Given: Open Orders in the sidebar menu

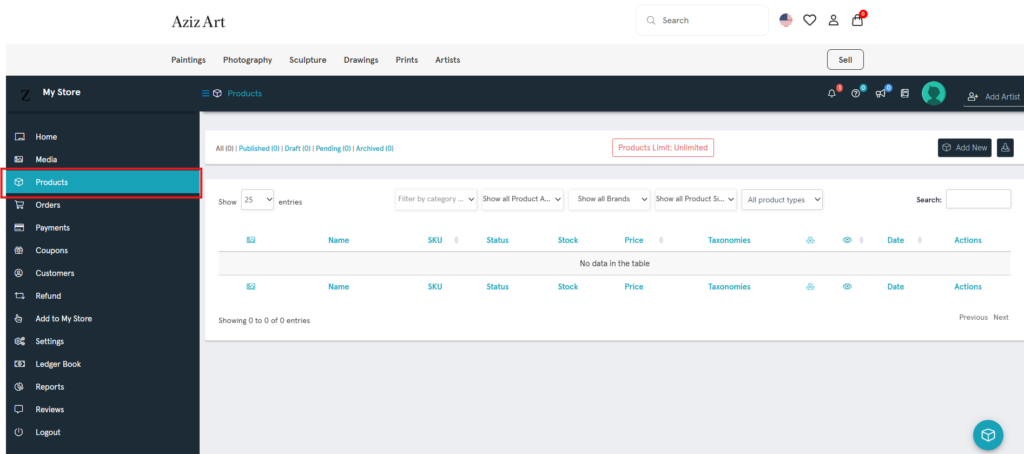Looking at the screenshot, I should [48, 205].
